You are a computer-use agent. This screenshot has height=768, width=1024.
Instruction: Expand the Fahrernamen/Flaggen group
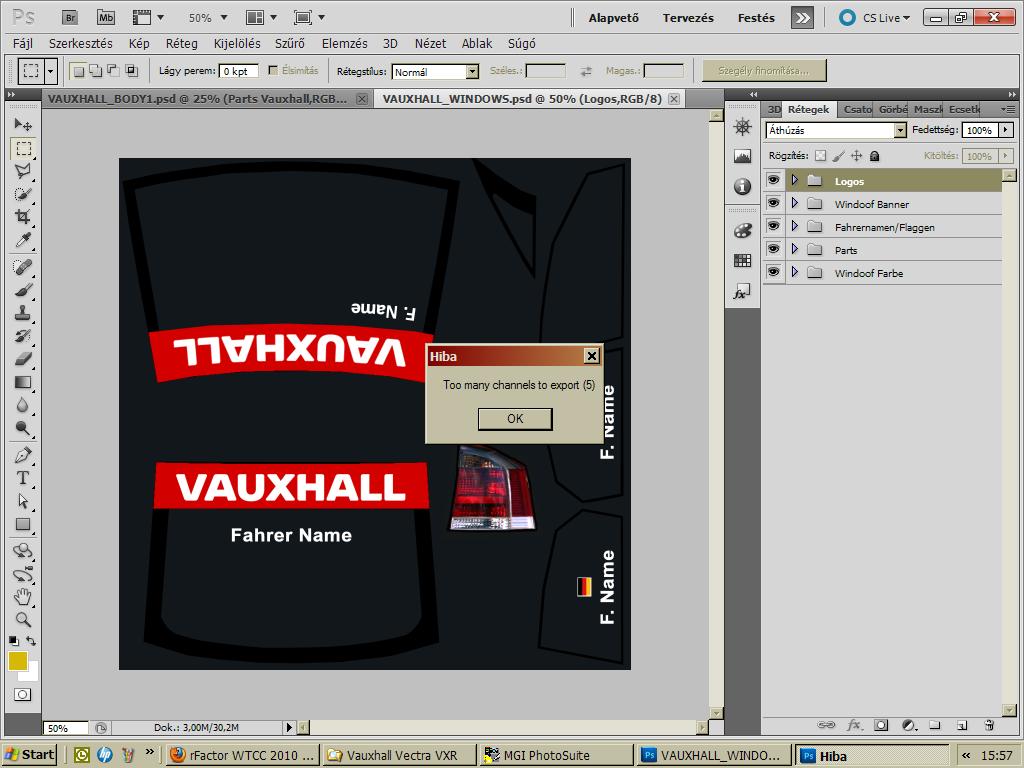tap(795, 226)
